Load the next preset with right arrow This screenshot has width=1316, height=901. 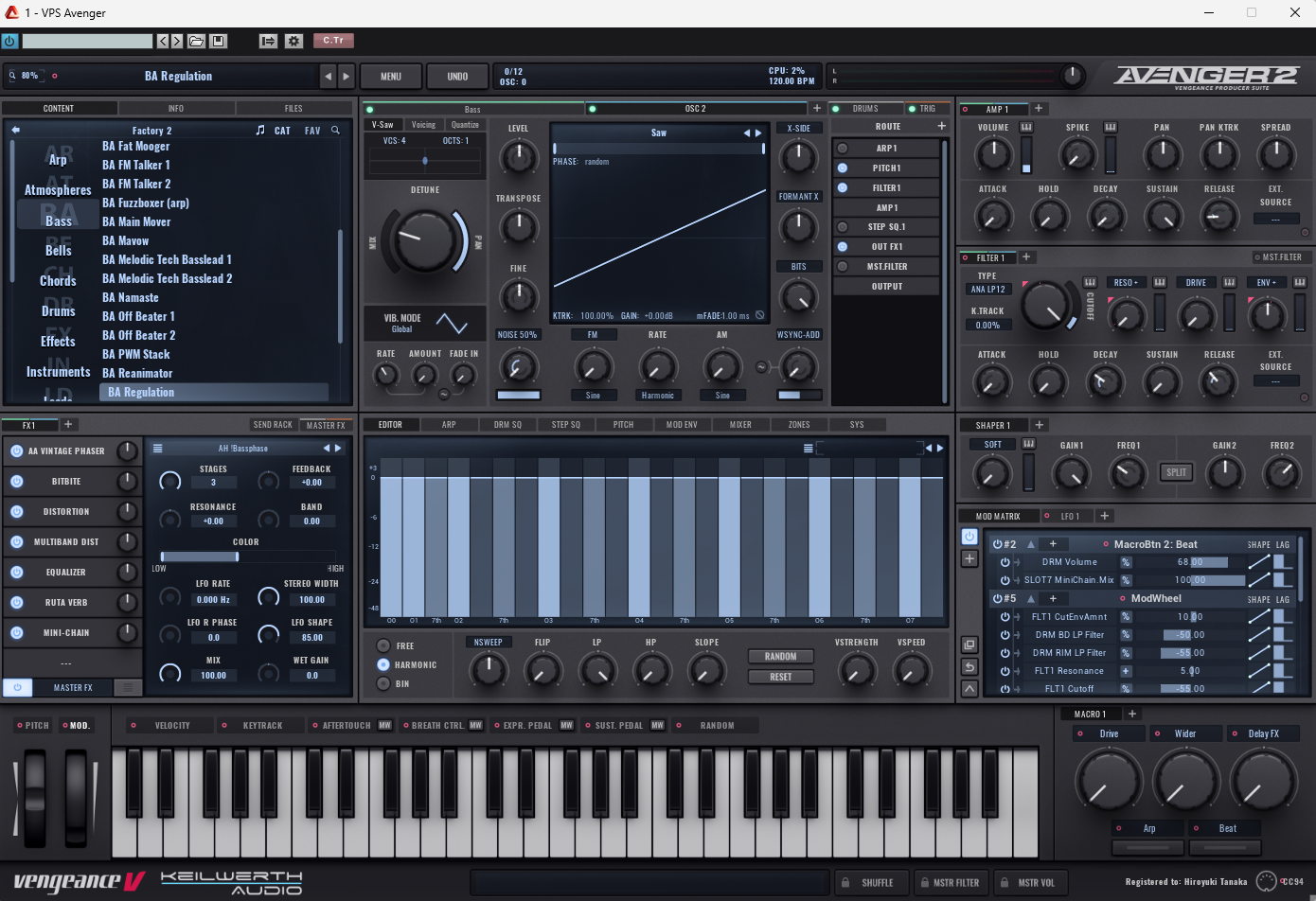pos(347,77)
